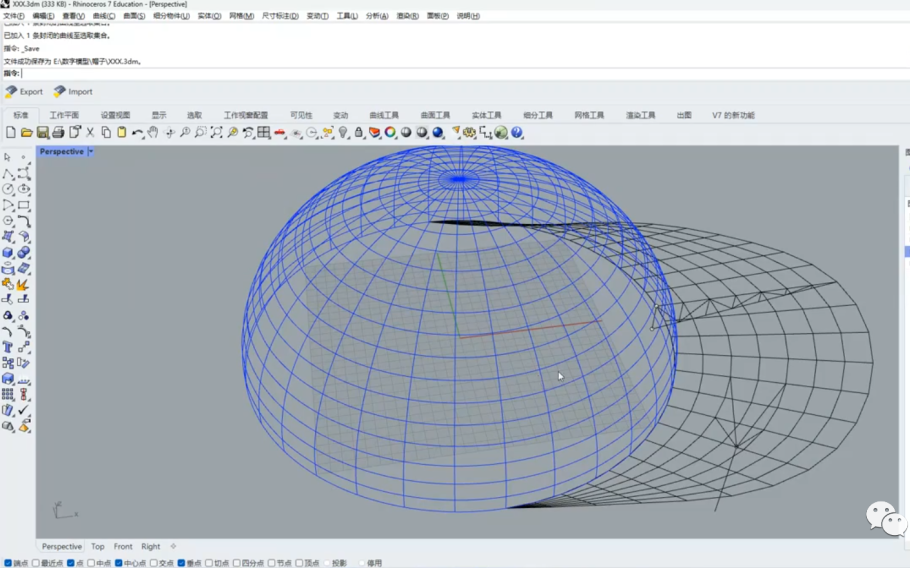Select the Pan view hand tool
910x568 pixels.
153,132
